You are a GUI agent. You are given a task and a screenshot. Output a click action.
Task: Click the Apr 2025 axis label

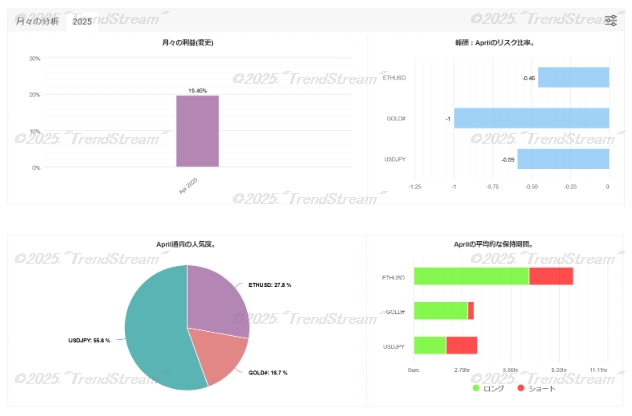tap(188, 185)
